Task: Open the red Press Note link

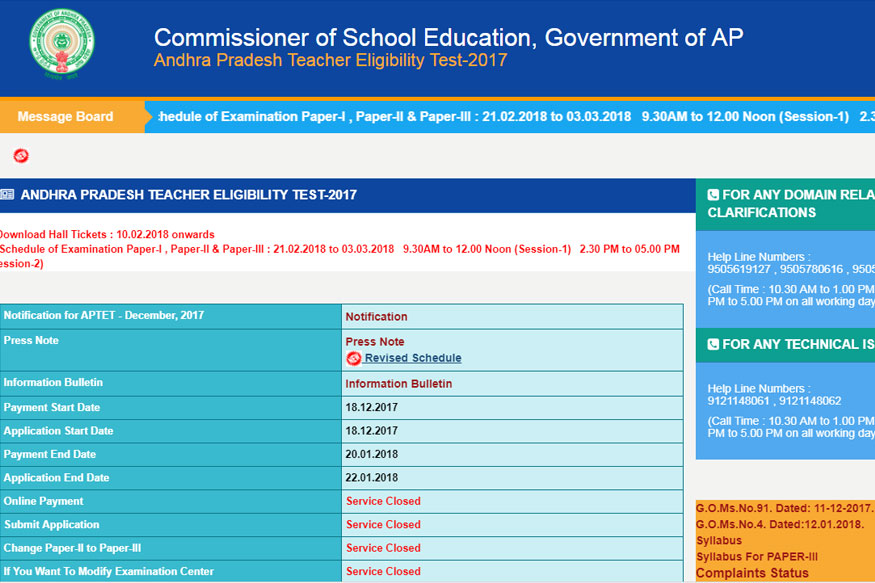Action: tap(374, 341)
